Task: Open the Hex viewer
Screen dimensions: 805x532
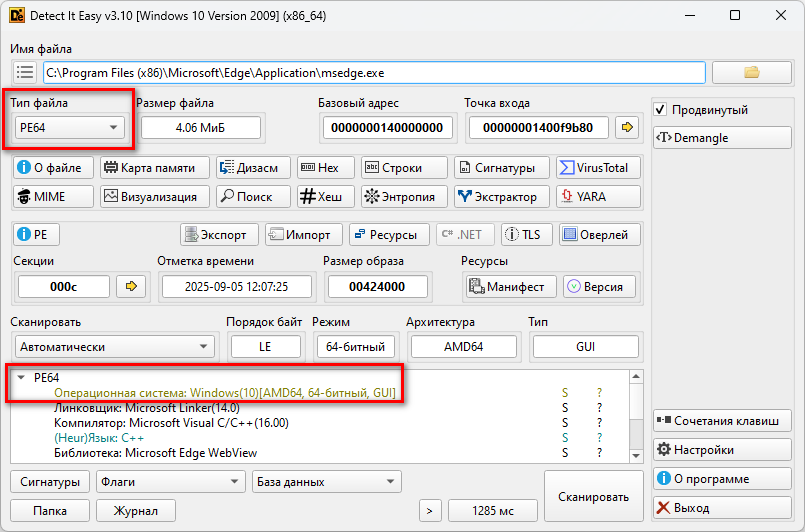Action: (325, 167)
